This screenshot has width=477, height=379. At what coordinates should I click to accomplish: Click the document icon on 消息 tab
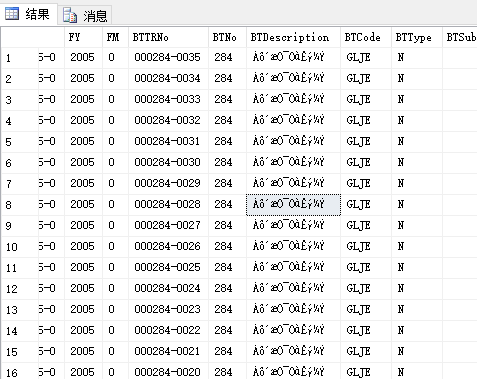[x=70, y=16]
